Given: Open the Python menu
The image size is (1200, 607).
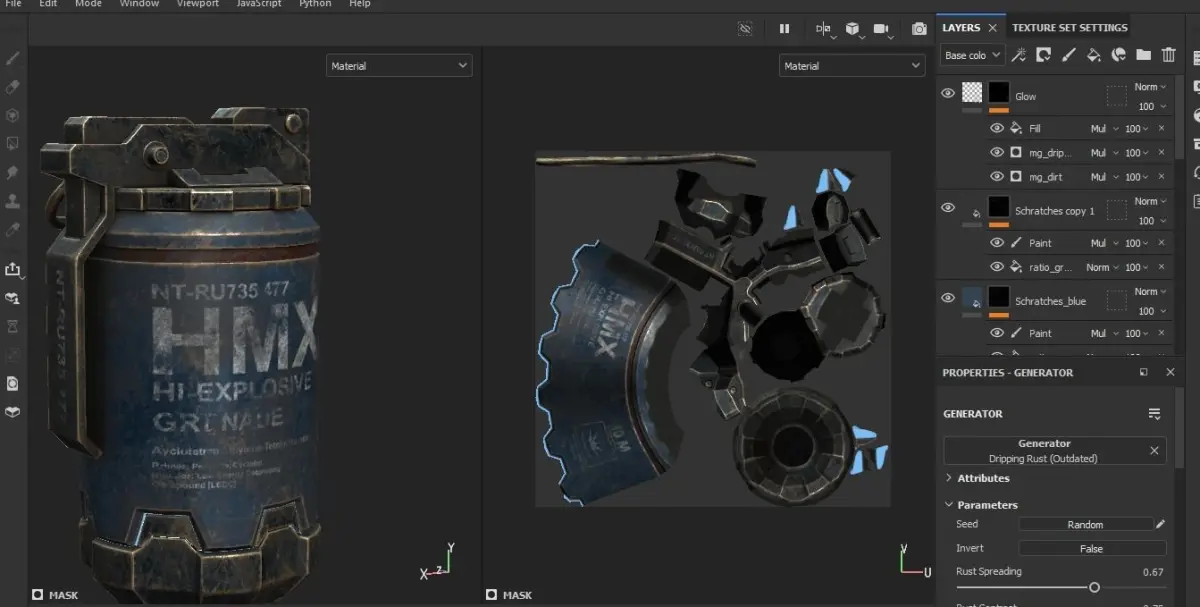Looking at the screenshot, I should (315, 4).
